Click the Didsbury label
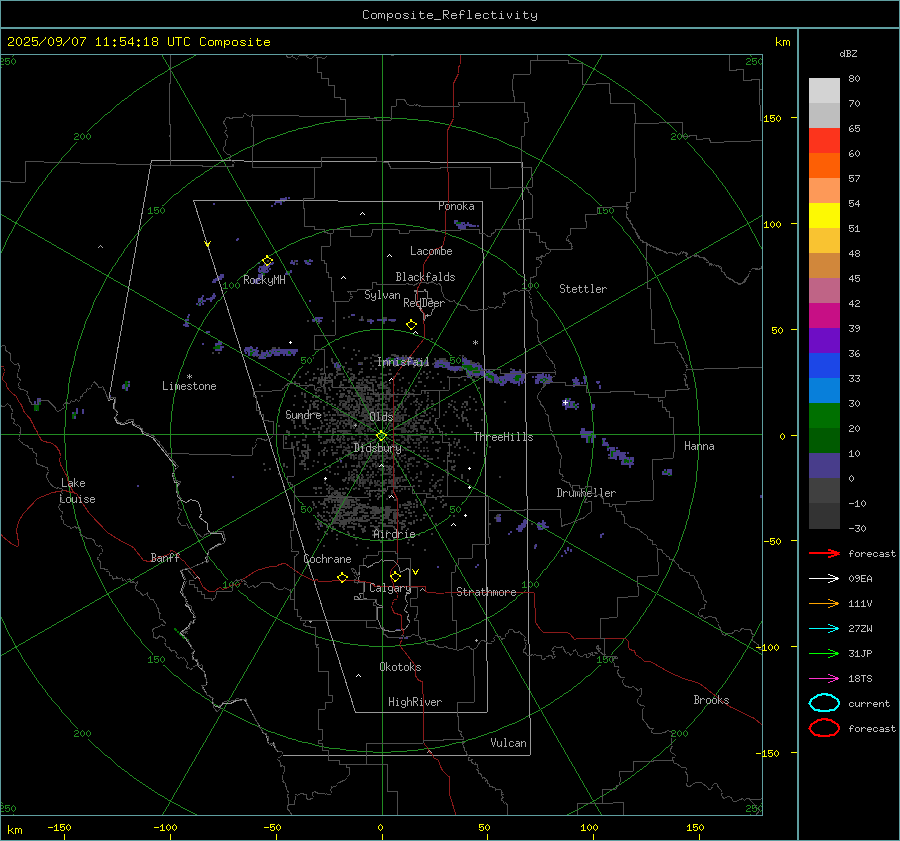Viewport: 900px width, 841px height. (377, 448)
